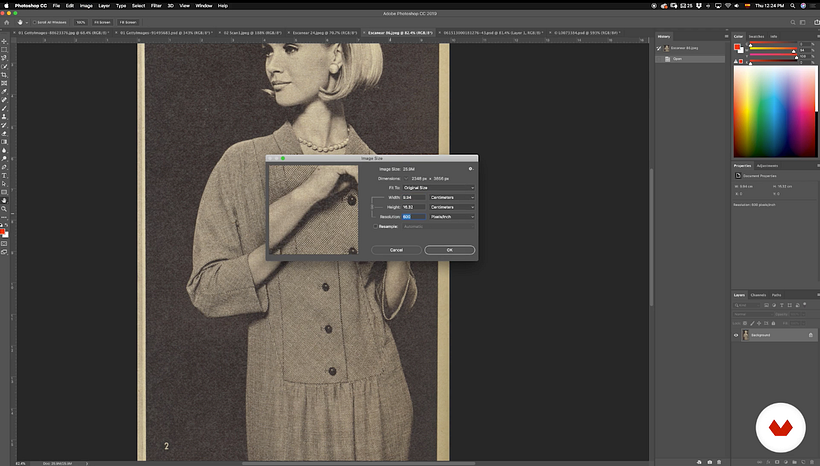Open the Fit To dropdown

(x=438, y=188)
